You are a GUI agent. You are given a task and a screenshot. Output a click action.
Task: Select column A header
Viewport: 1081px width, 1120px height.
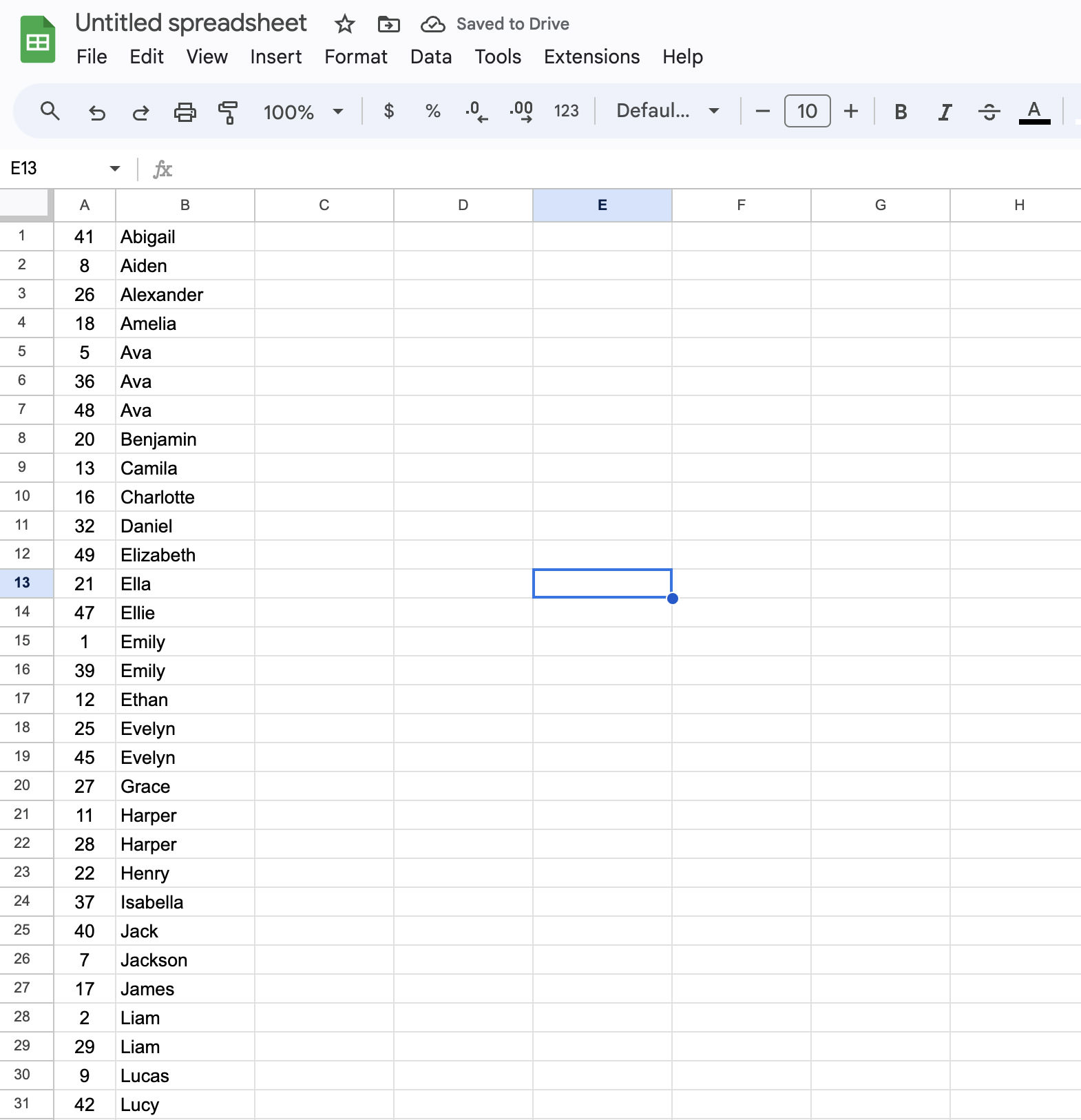pos(85,205)
